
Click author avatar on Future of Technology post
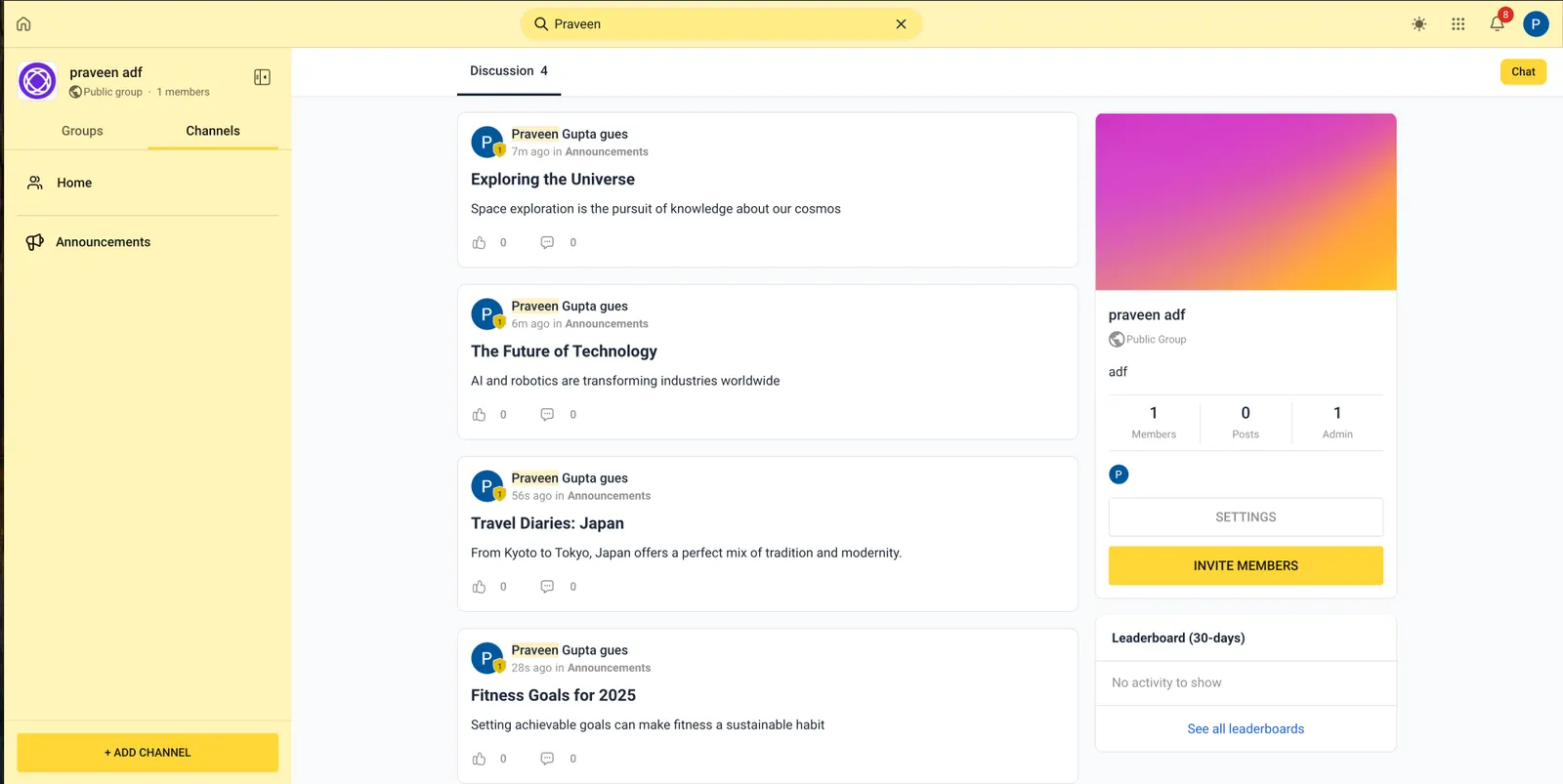click(x=486, y=314)
